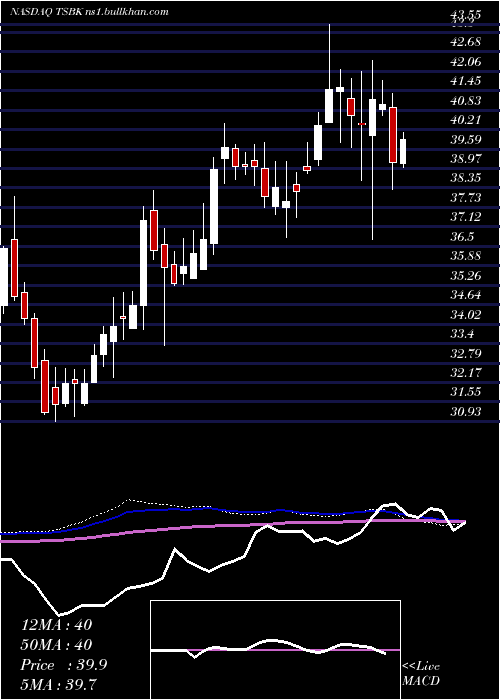Select the 35.88 price axis label
The height and width of the screenshot is (700, 500).
(x=465, y=256)
